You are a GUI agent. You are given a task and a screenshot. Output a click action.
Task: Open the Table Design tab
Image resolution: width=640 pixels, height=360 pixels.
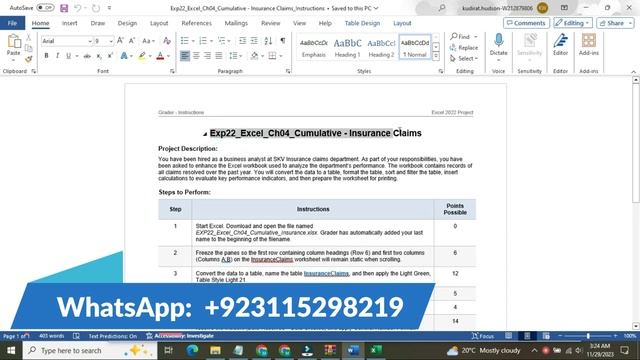point(362,23)
